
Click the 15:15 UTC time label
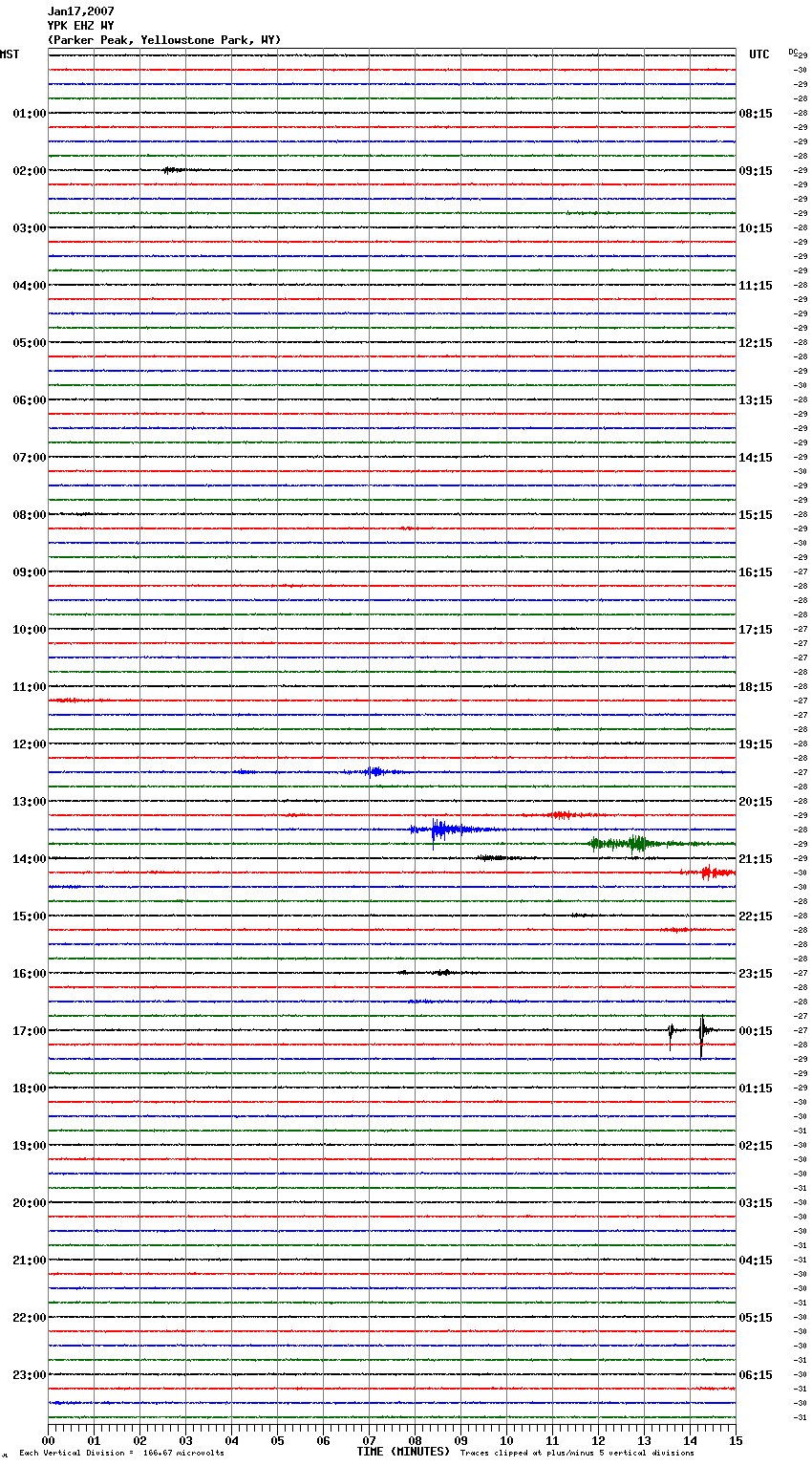coord(756,515)
